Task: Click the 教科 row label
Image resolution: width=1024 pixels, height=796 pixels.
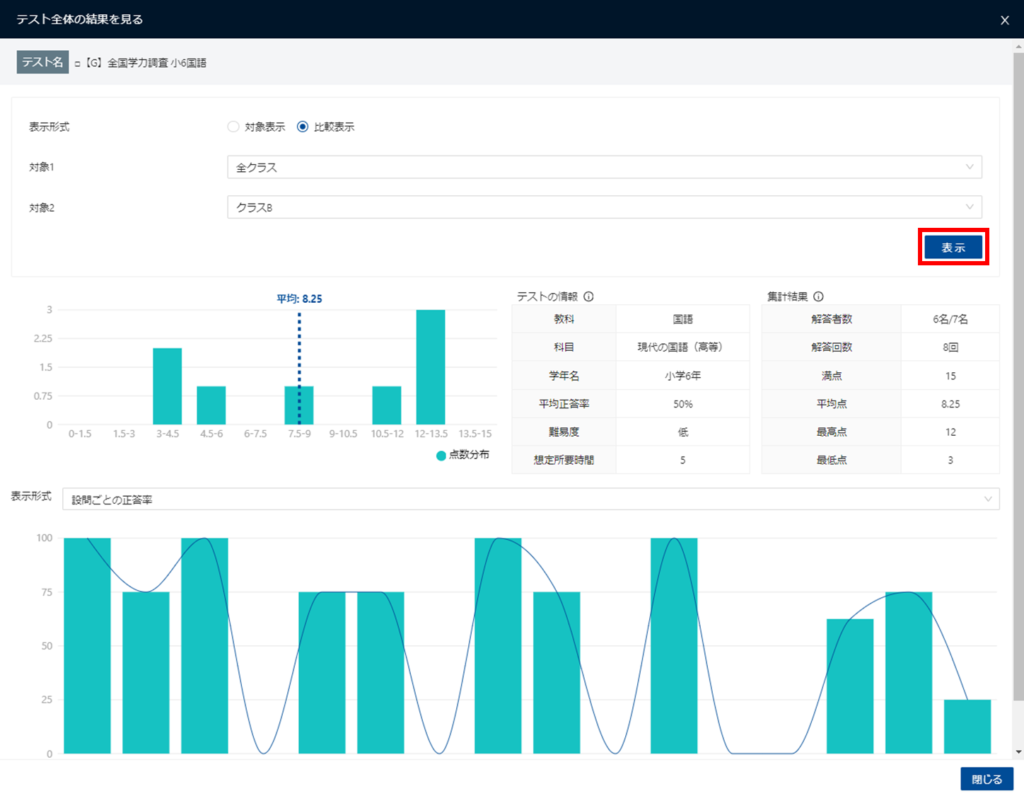Action: 564,319
